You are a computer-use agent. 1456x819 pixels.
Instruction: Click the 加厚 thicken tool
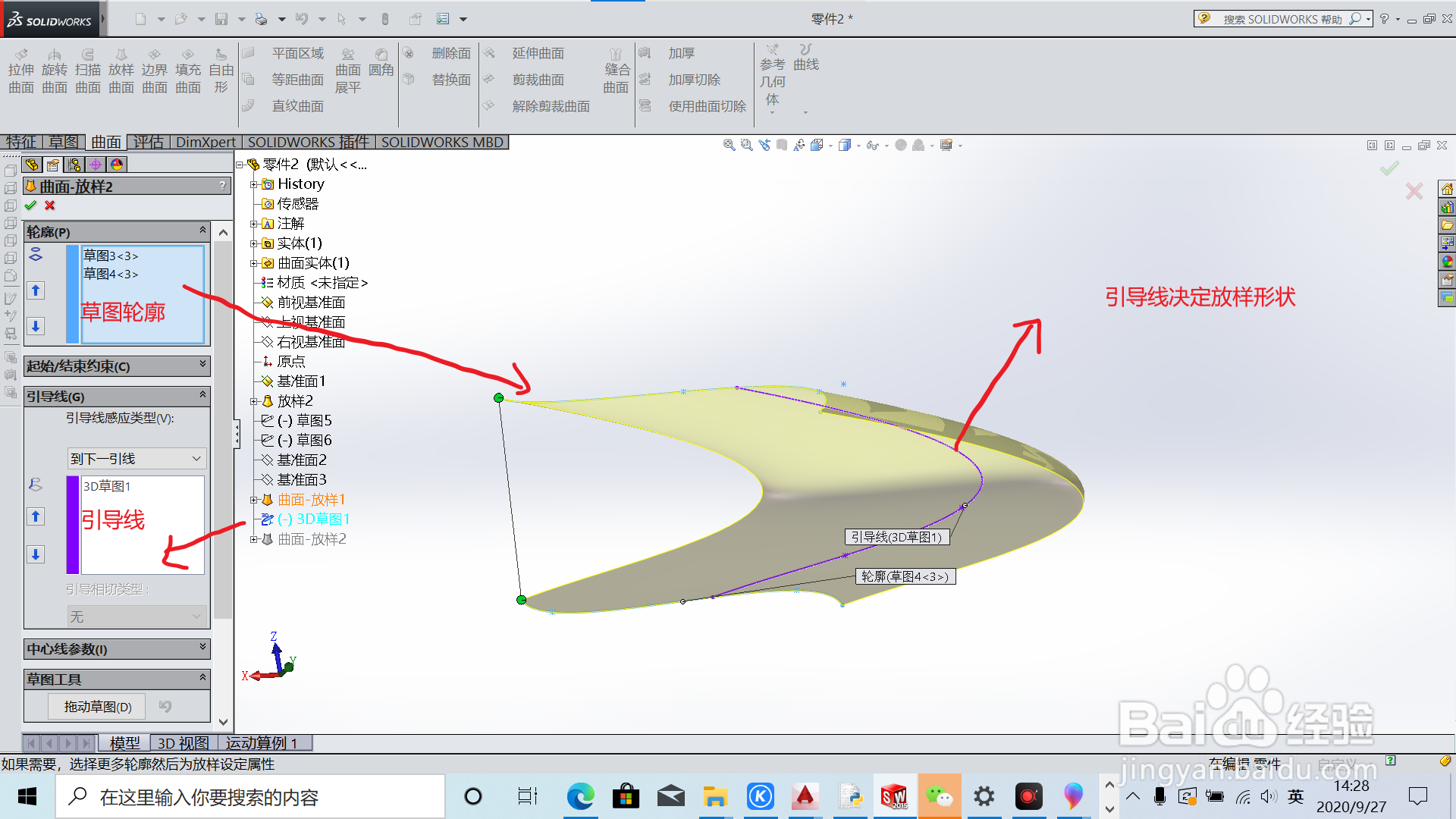tap(667, 53)
